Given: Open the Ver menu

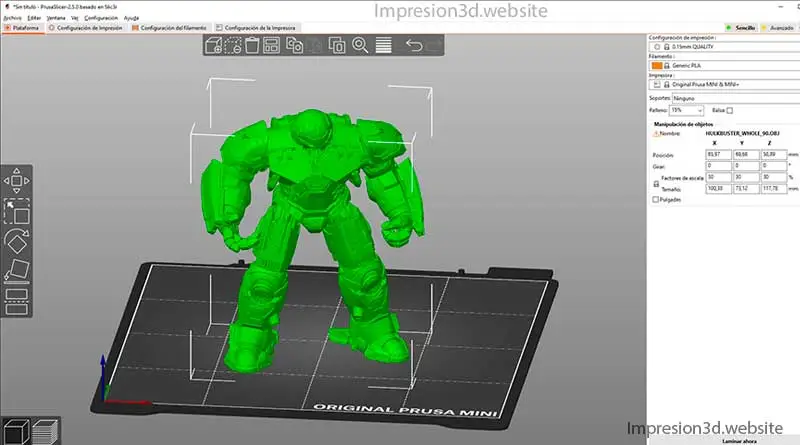Looking at the screenshot, I should (74, 18).
